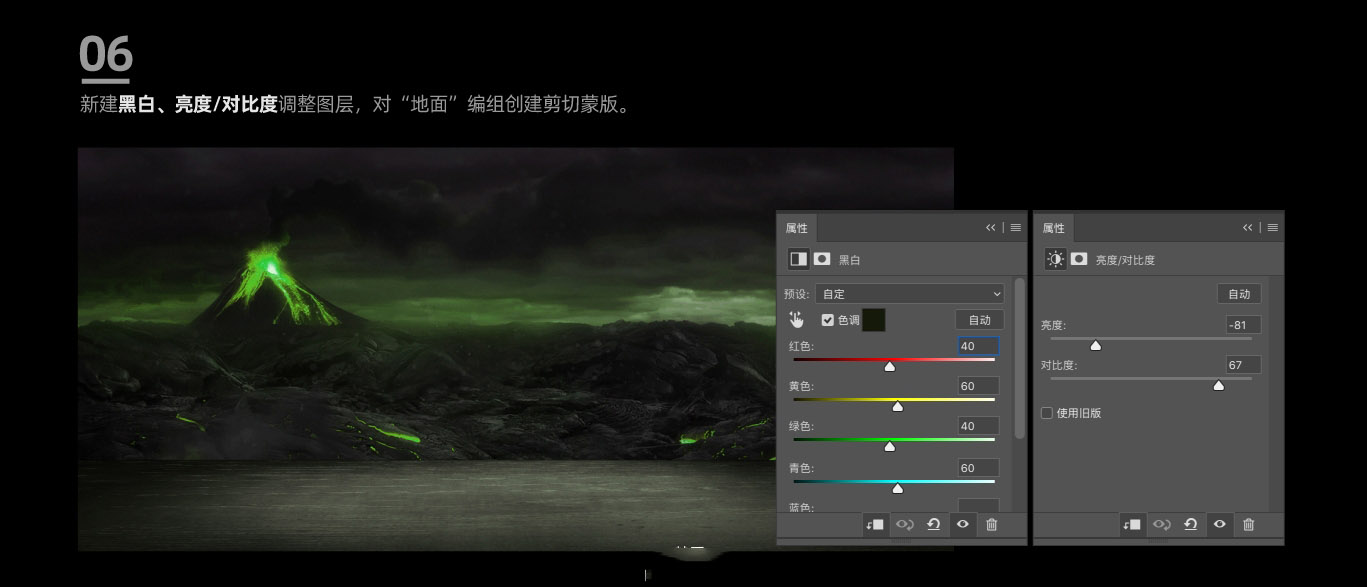Collapse the 黑白 properties panel with double arrows
1367x587 pixels.
pyautogui.click(x=991, y=228)
